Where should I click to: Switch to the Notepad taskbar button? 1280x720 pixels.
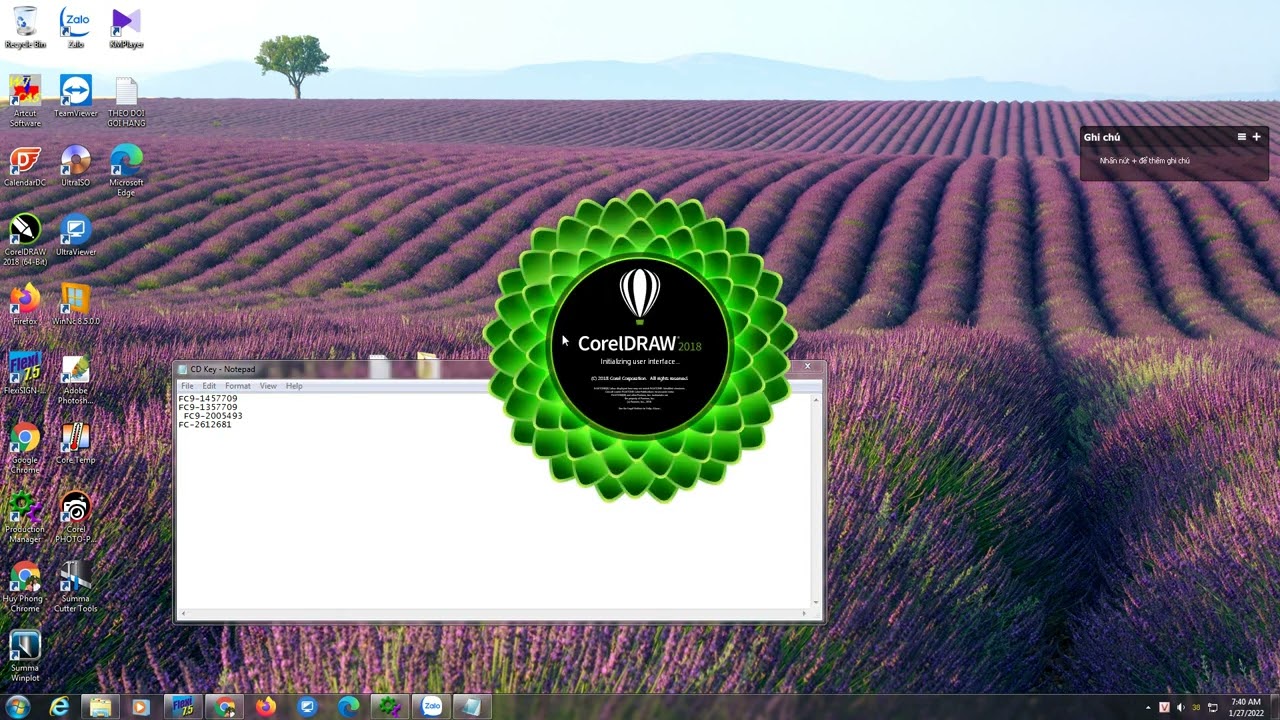tap(472, 707)
